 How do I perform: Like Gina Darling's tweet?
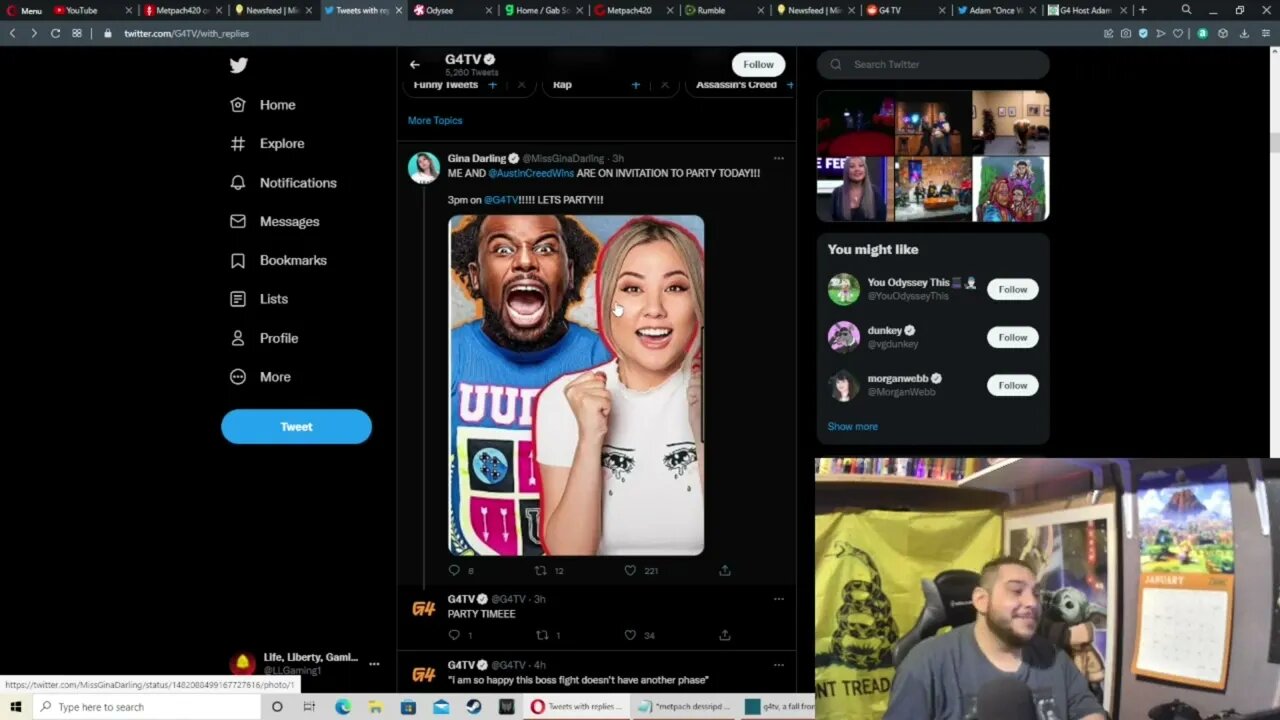click(x=630, y=571)
